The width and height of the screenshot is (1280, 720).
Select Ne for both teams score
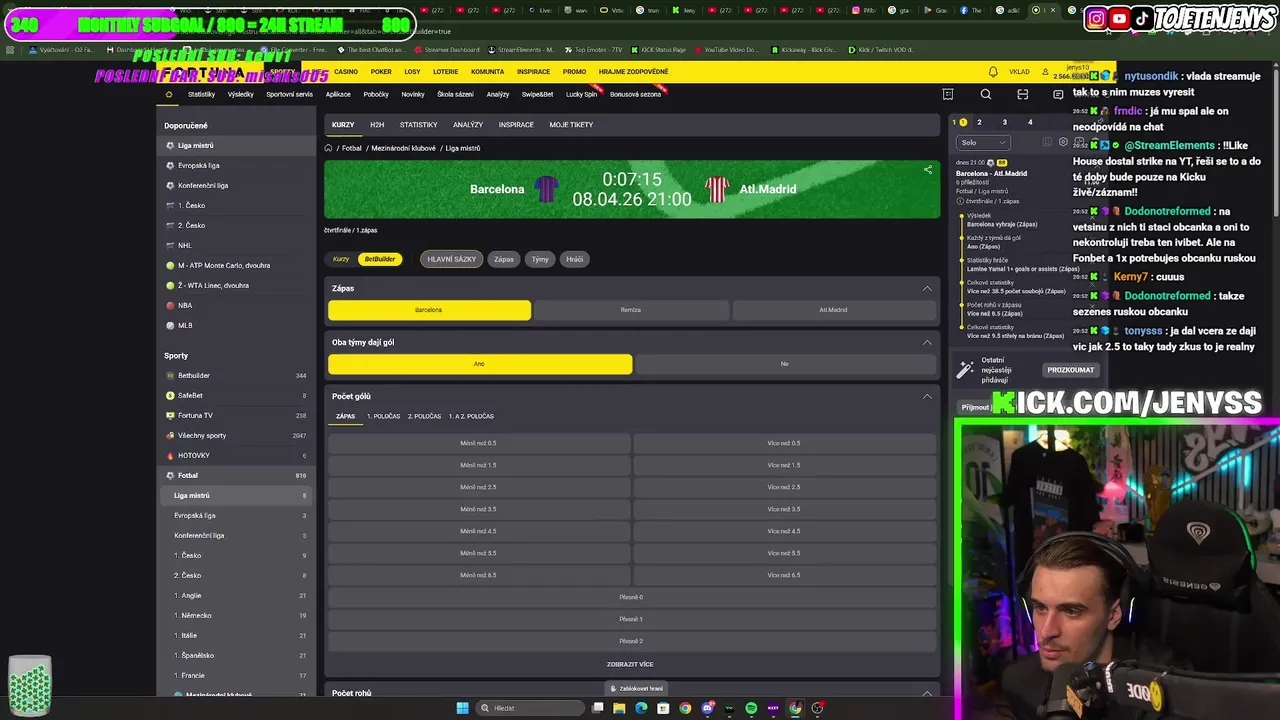(785, 364)
